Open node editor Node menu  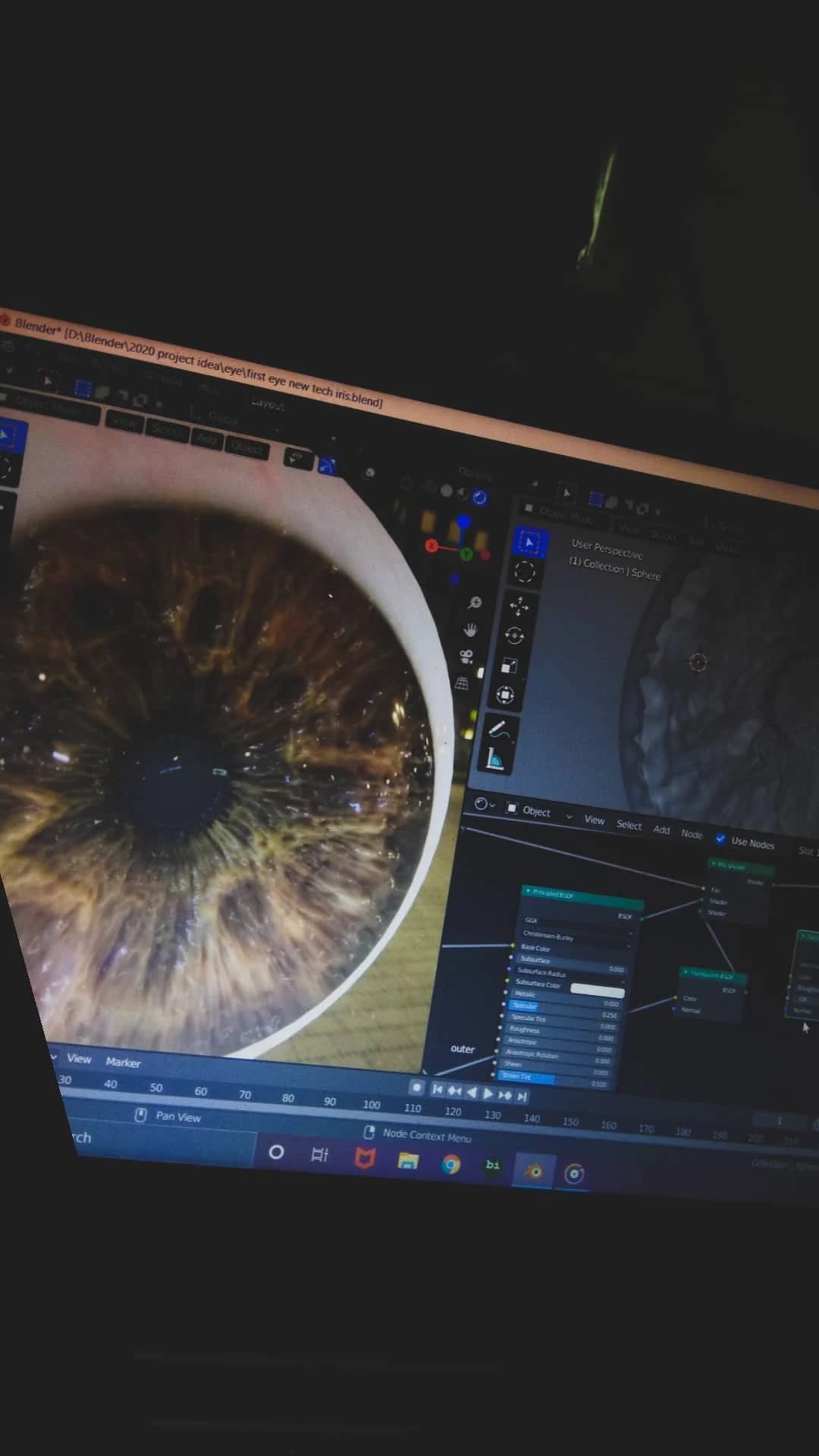tap(692, 834)
